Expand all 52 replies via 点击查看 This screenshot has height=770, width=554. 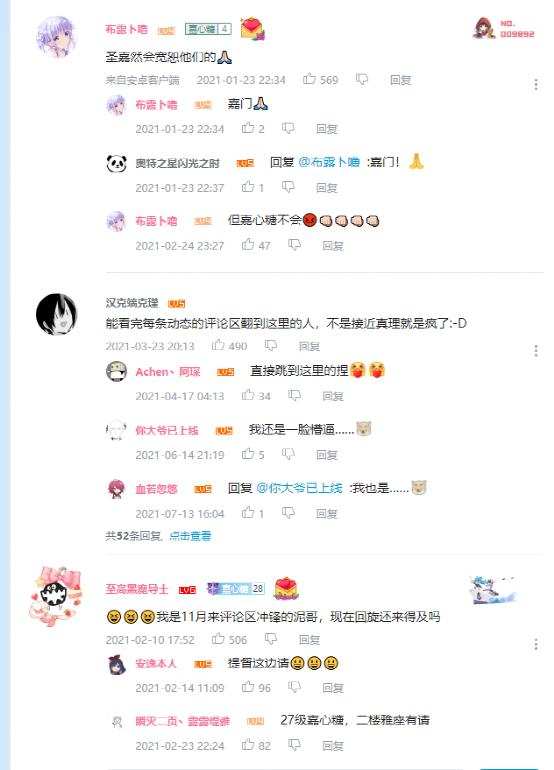click(x=190, y=536)
